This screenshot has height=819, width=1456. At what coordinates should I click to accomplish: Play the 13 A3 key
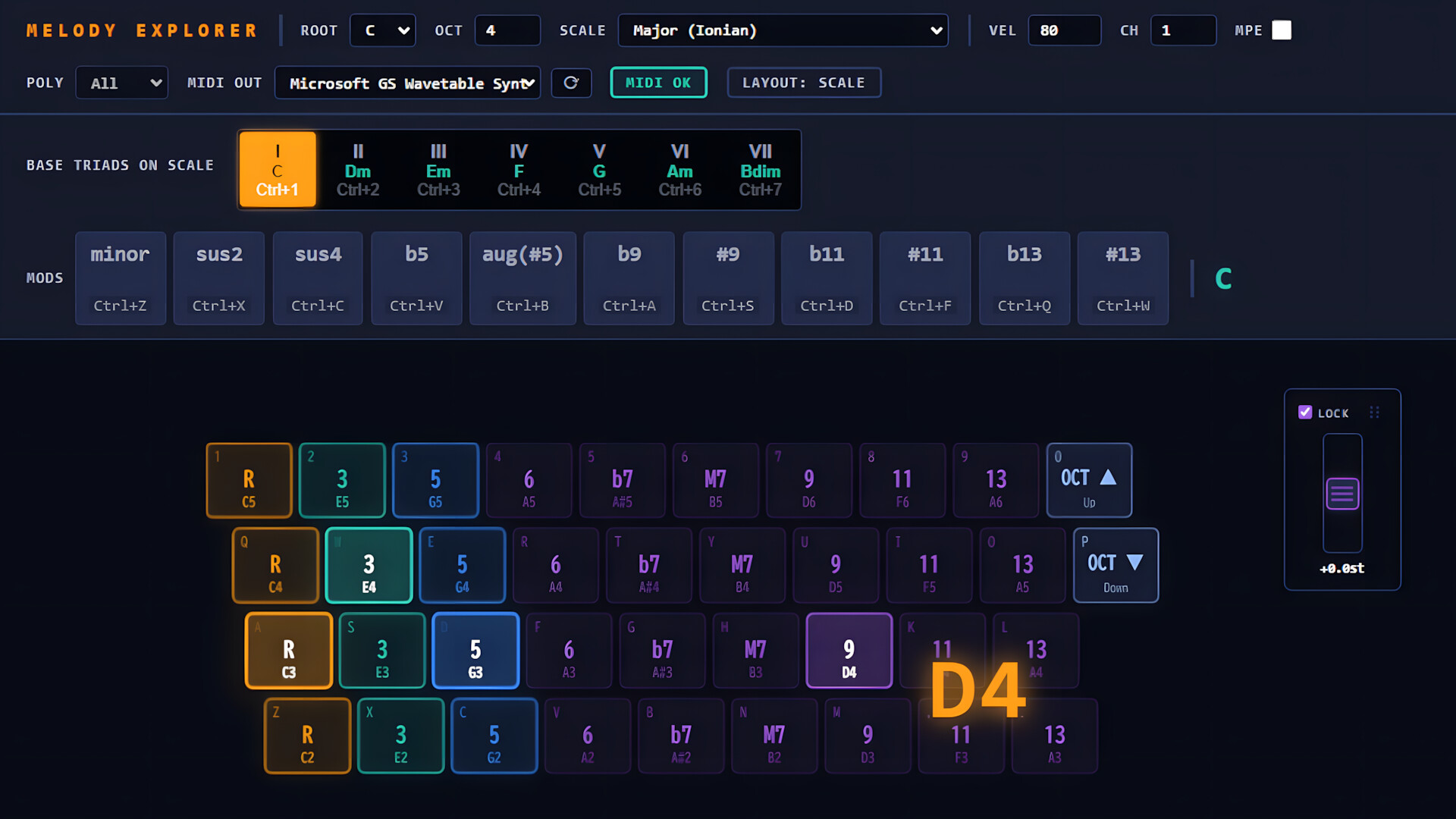click(x=1054, y=736)
